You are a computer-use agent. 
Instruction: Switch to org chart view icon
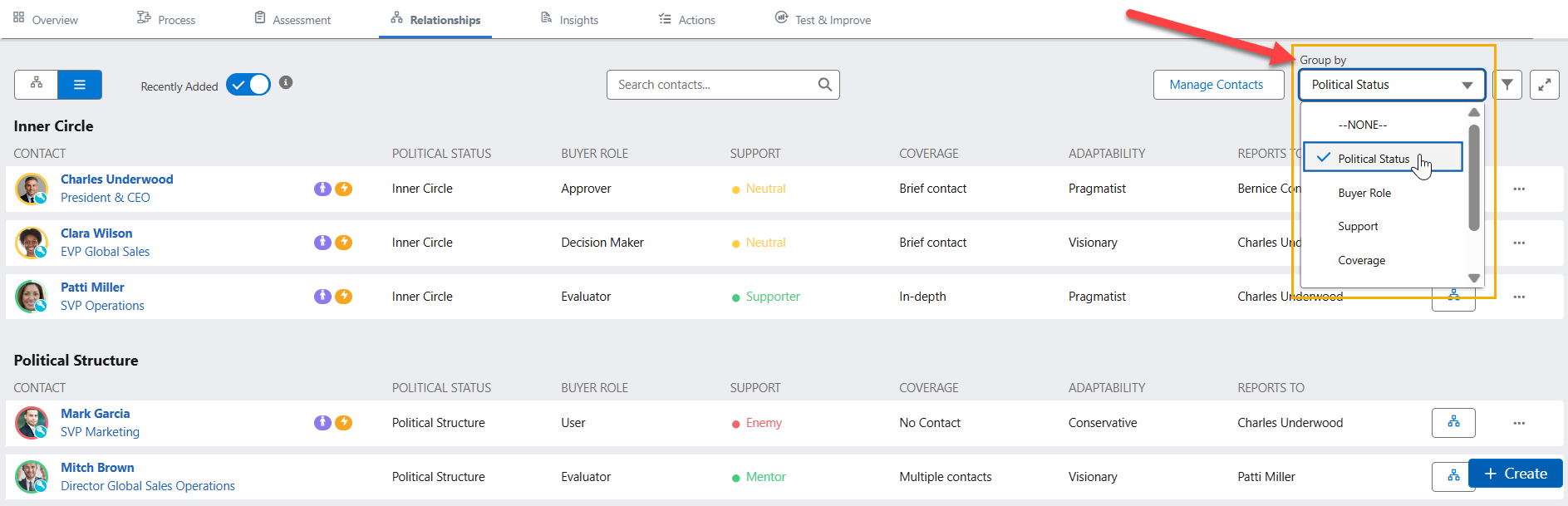pyautogui.click(x=37, y=85)
